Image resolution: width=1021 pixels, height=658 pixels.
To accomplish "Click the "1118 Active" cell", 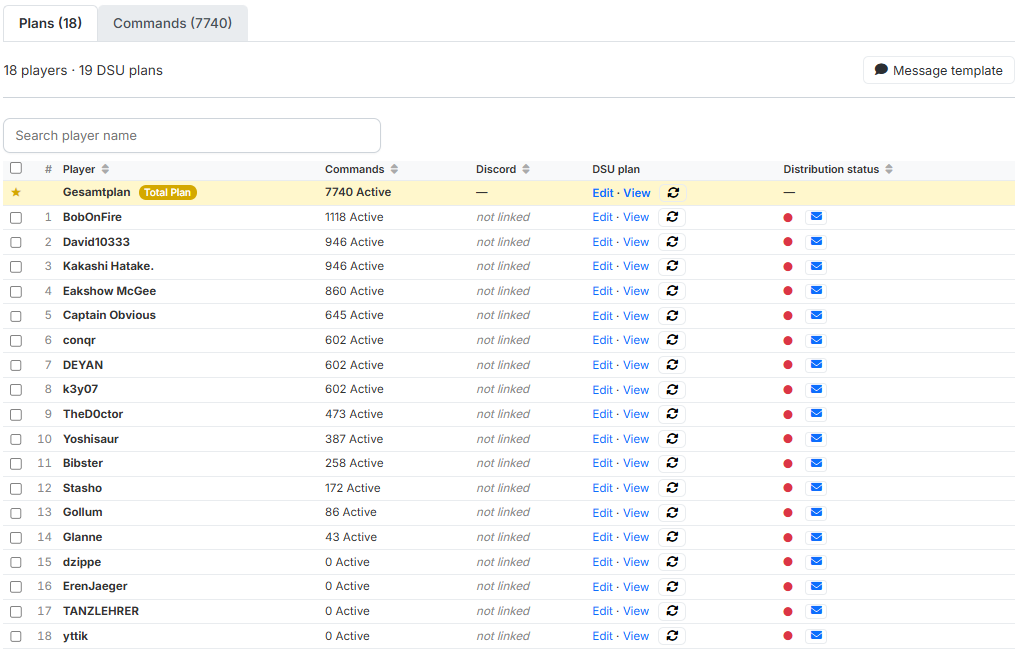I will 354,217.
